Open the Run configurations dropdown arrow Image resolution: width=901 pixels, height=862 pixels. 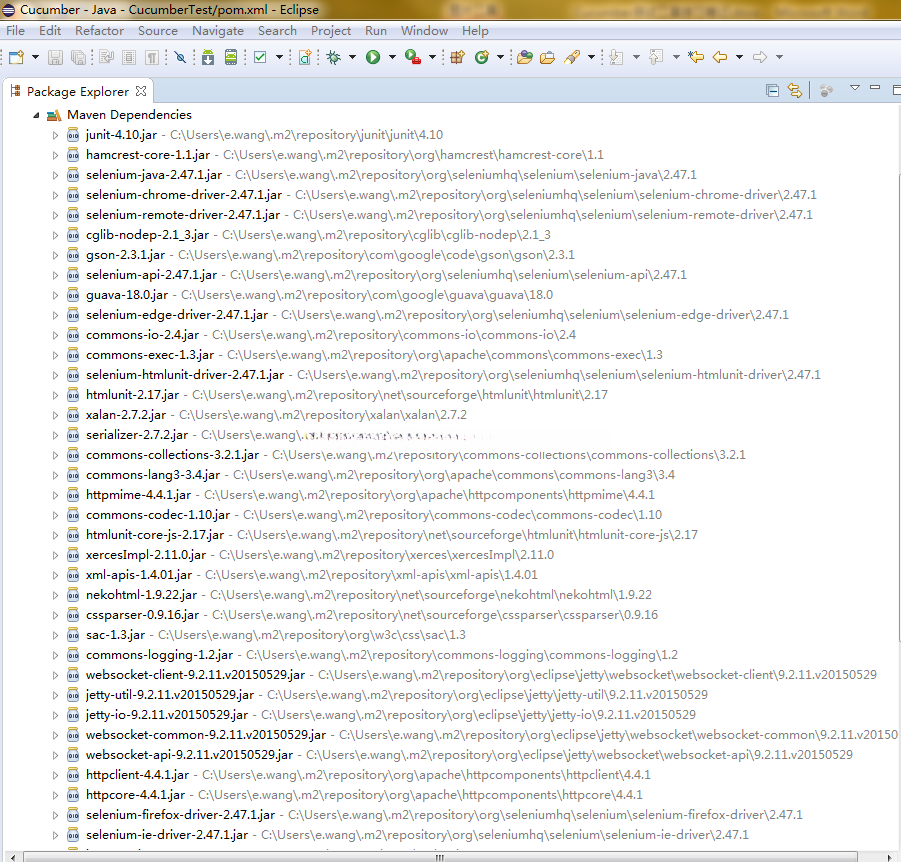pyautogui.click(x=392, y=57)
